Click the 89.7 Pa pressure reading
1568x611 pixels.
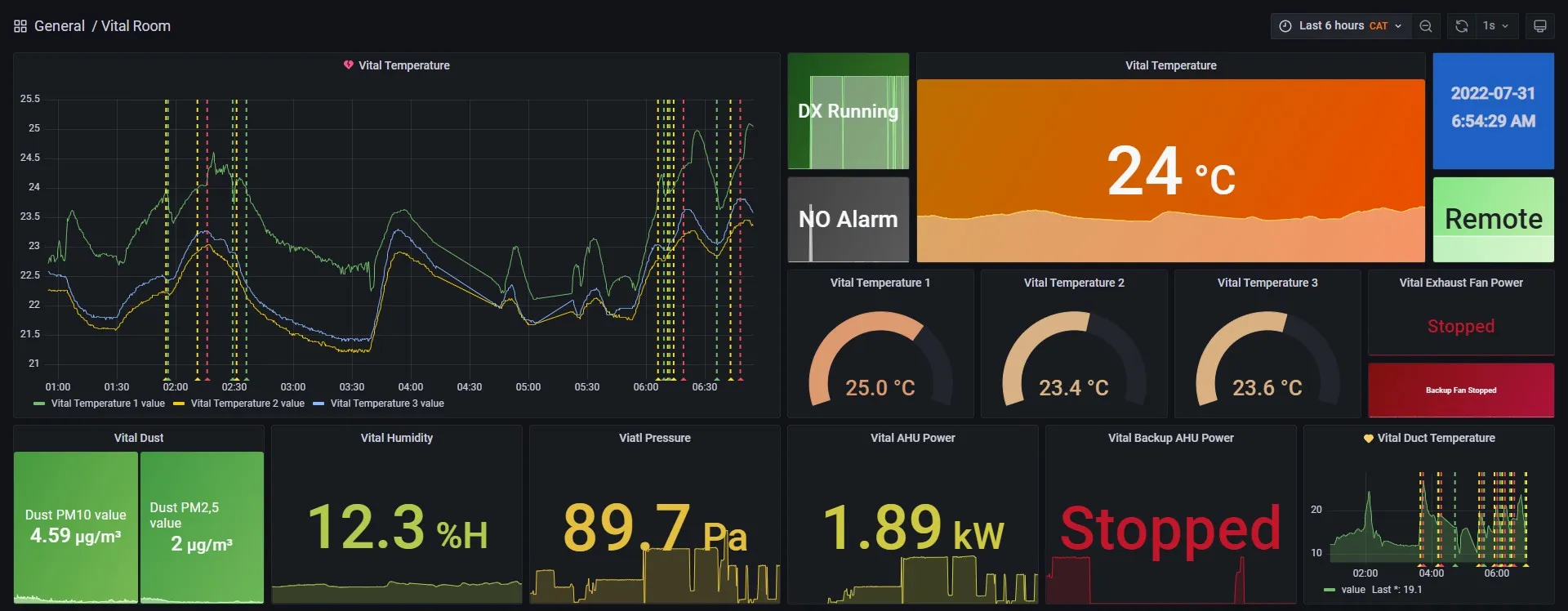tap(655, 527)
